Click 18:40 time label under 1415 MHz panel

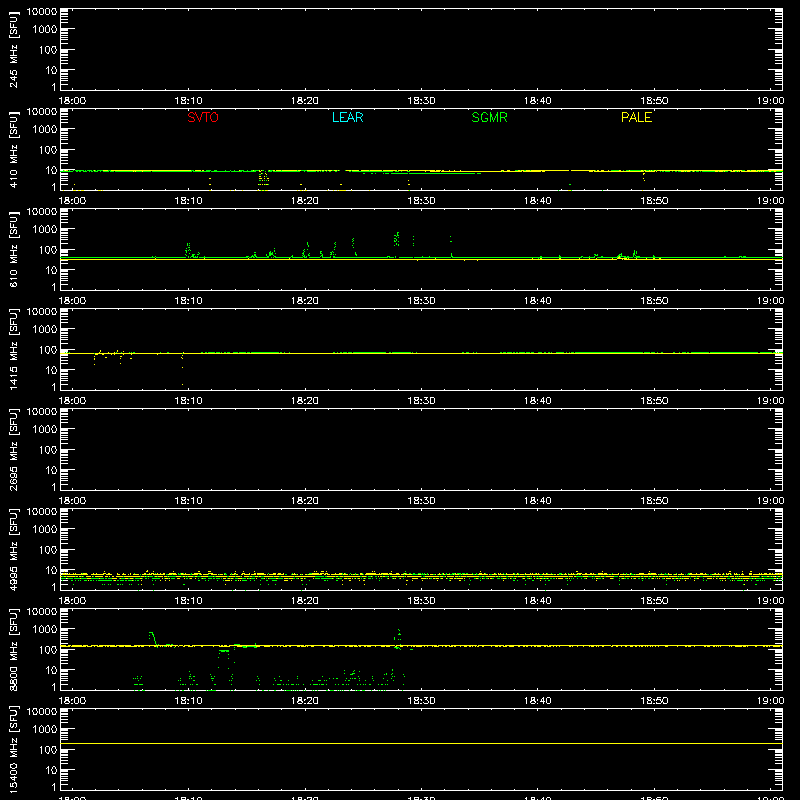538,401
